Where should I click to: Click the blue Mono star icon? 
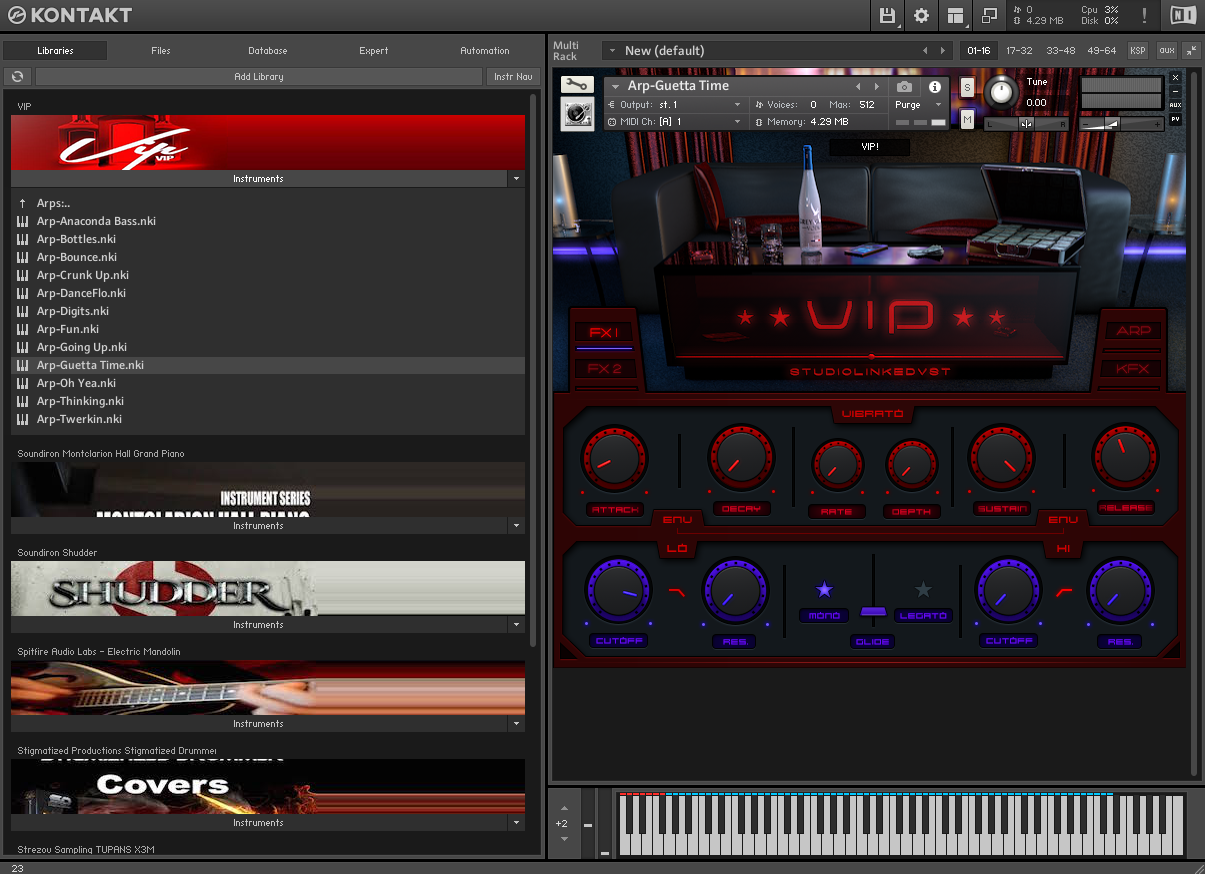pyautogui.click(x=824, y=589)
